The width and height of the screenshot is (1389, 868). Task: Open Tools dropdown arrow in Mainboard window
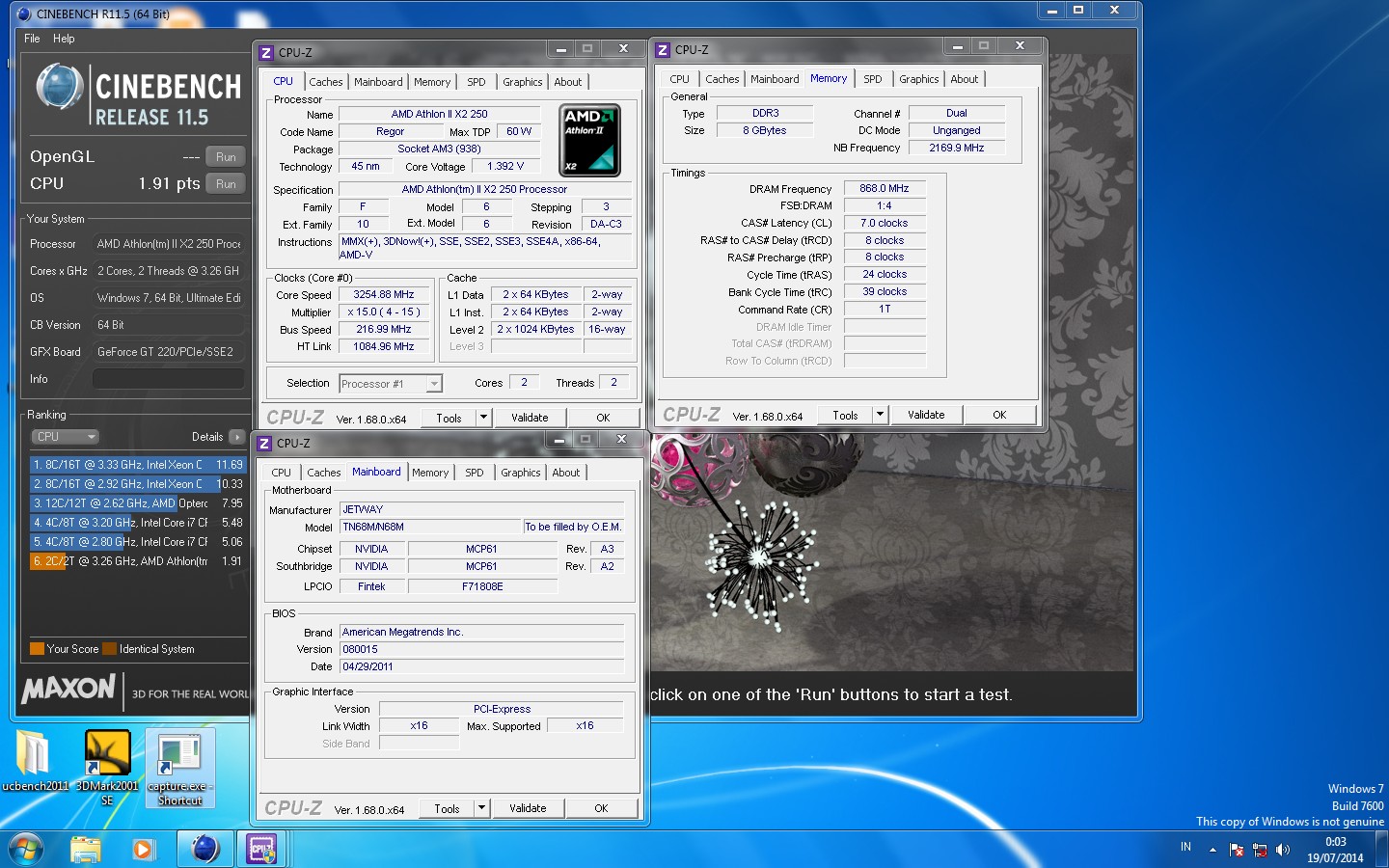481,808
